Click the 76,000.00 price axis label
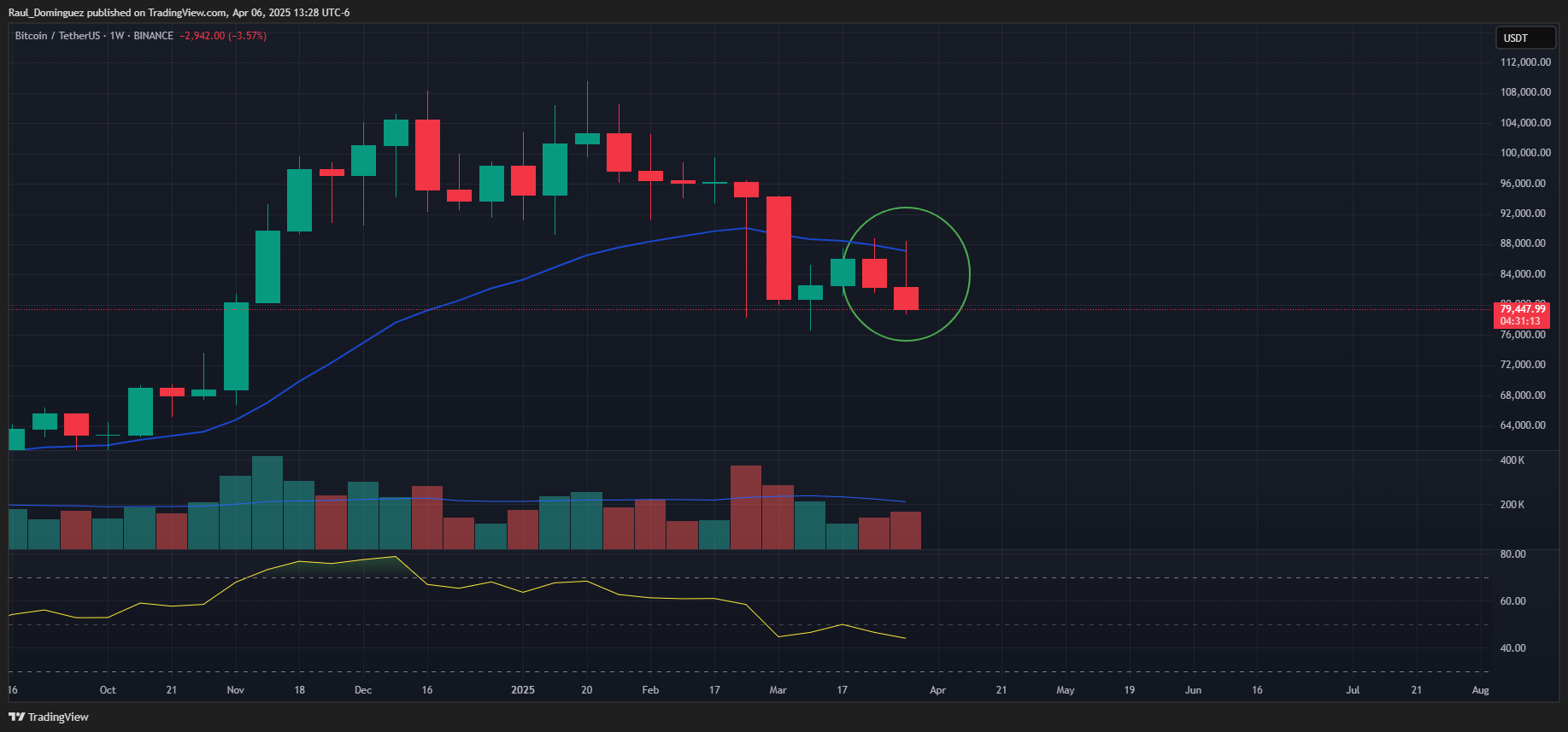The height and width of the screenshot is (732, 1568). click(x=1523, y=335)
